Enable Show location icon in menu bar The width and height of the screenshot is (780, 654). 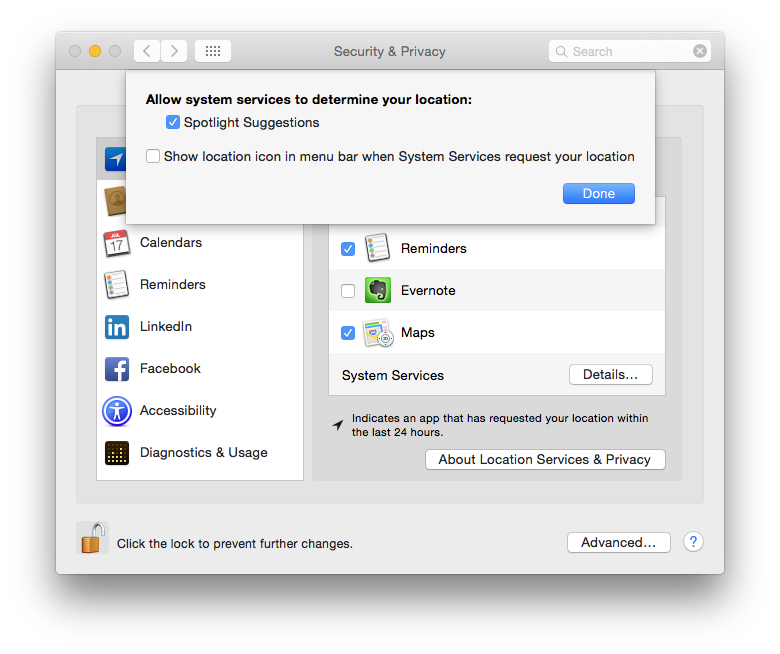(x=153, y=156)
